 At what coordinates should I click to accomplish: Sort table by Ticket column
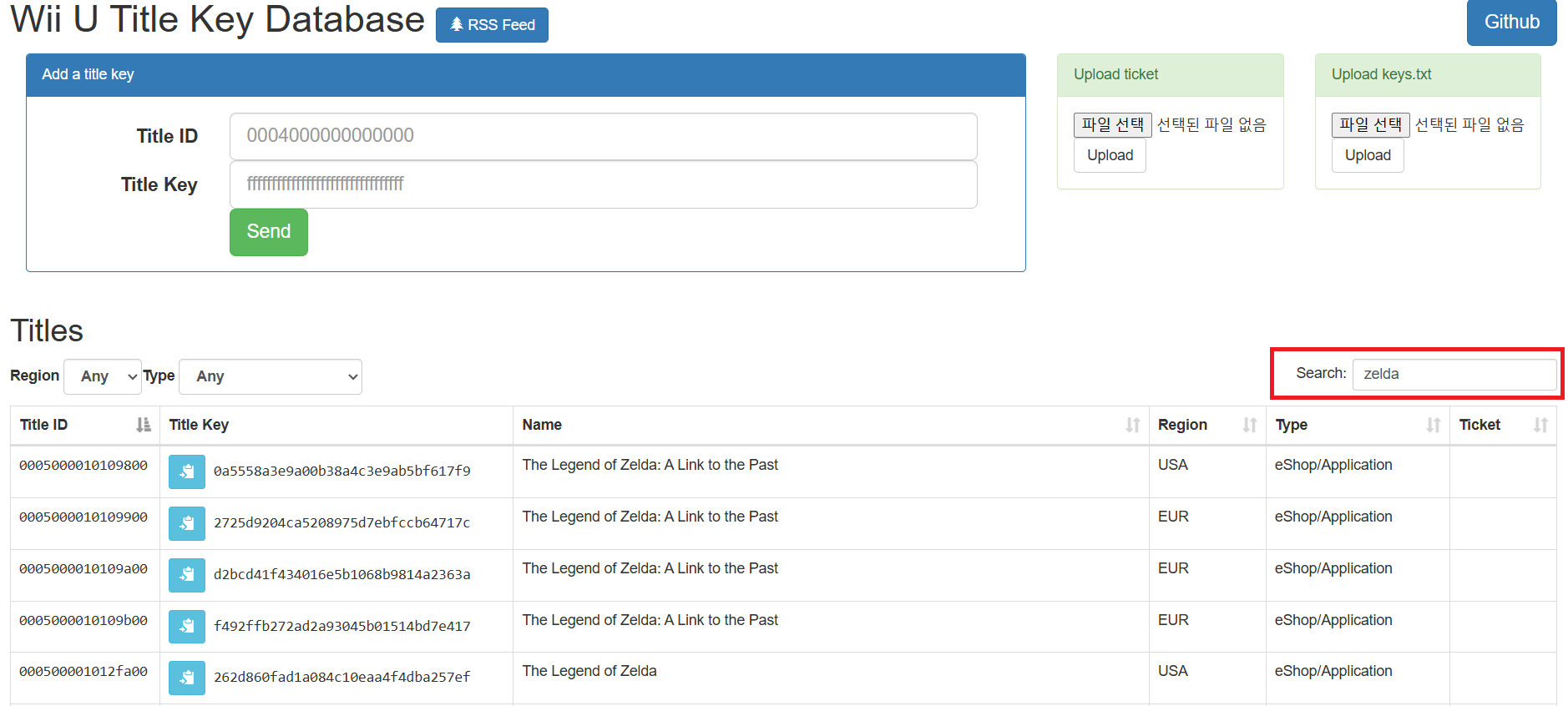1503,425
